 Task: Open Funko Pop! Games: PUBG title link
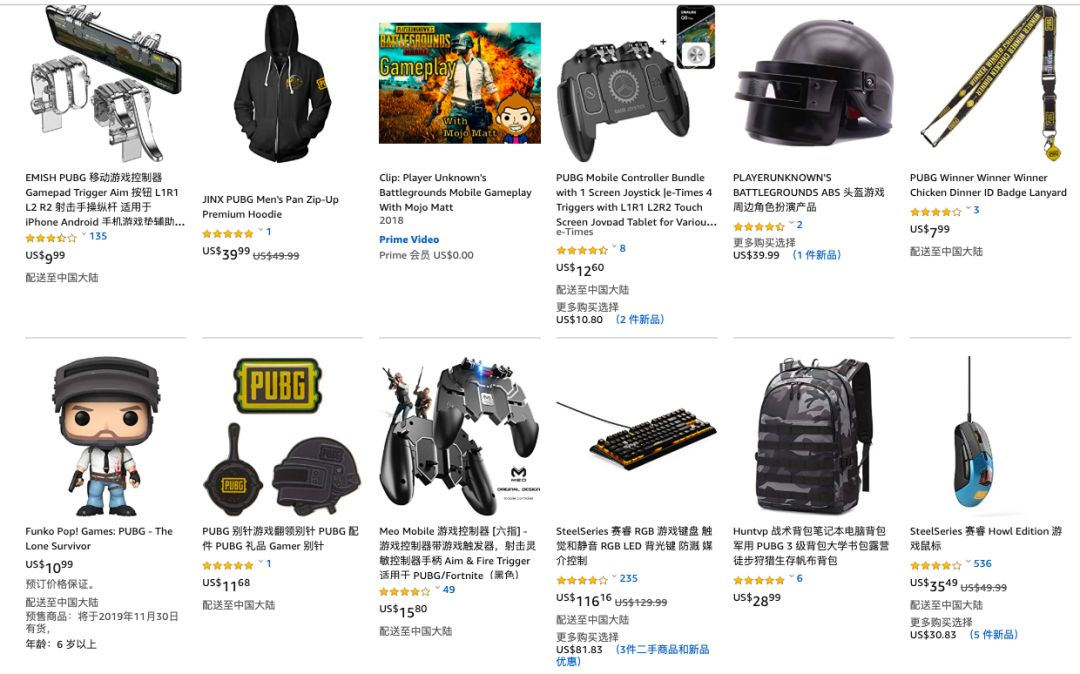point(99,539)
